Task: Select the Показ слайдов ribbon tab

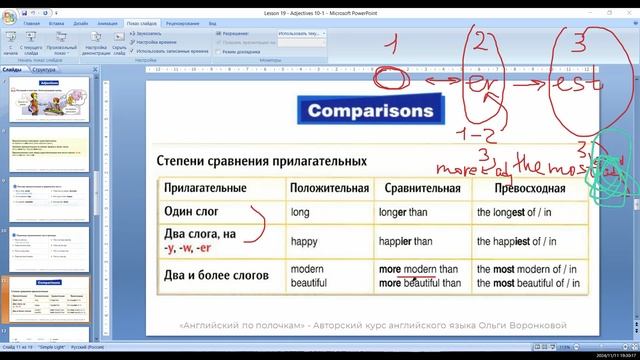Action: coord(141,23)
